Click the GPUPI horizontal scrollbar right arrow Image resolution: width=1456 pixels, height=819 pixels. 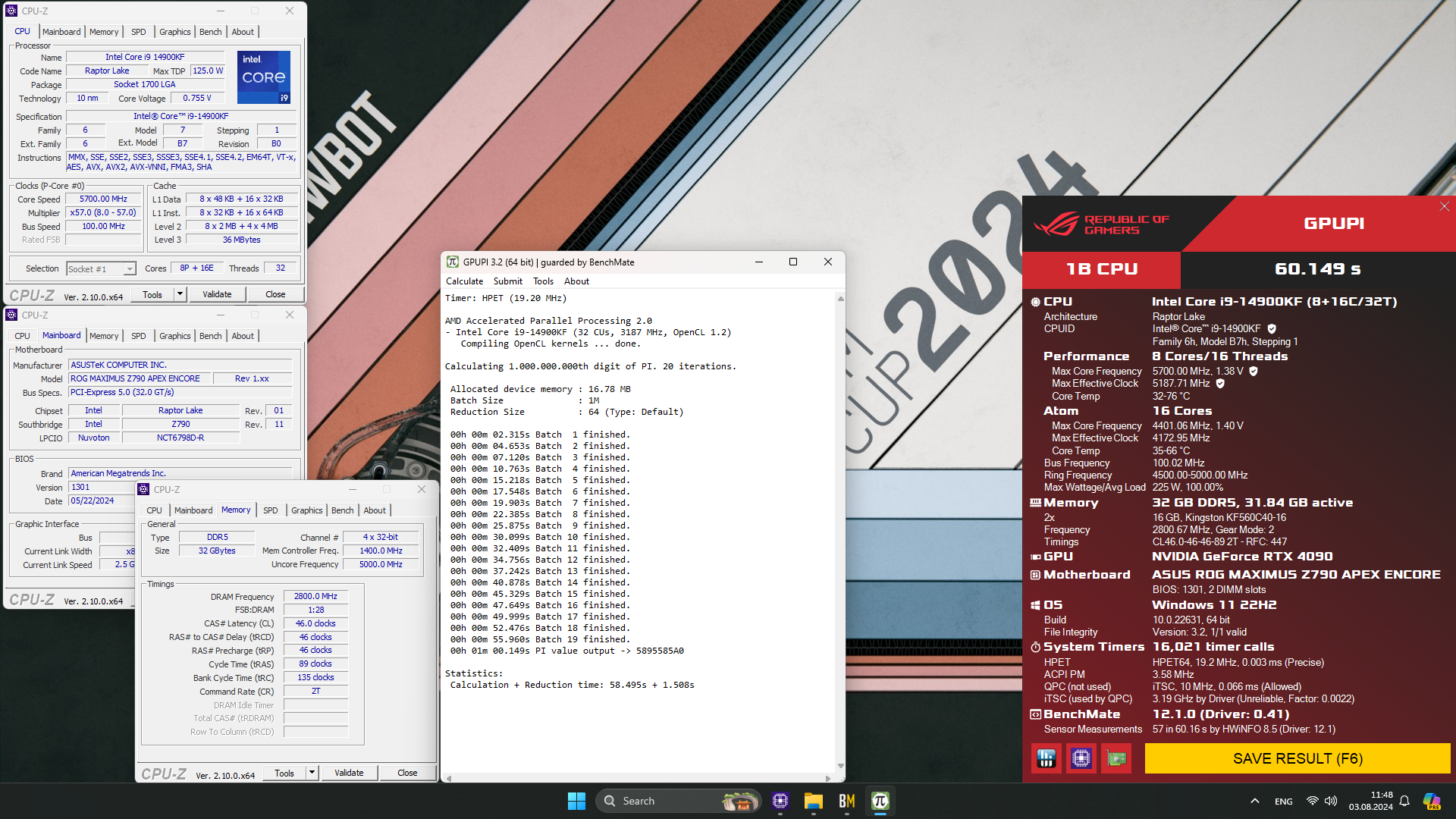pyautogui.click(x=828, y=778)
